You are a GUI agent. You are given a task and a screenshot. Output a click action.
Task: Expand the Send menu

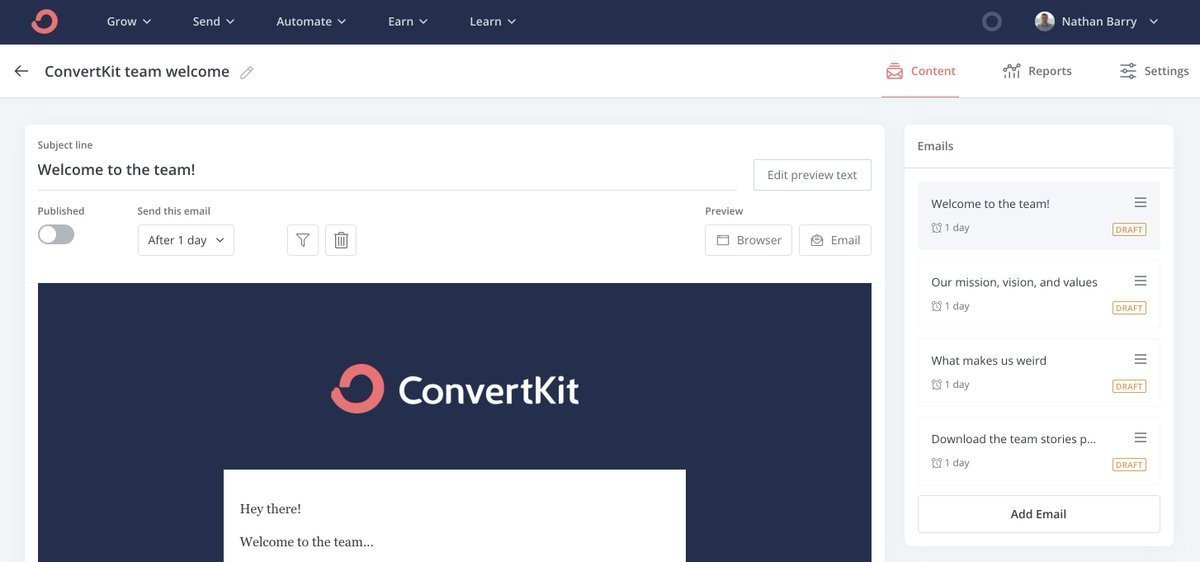pos(214,21)
